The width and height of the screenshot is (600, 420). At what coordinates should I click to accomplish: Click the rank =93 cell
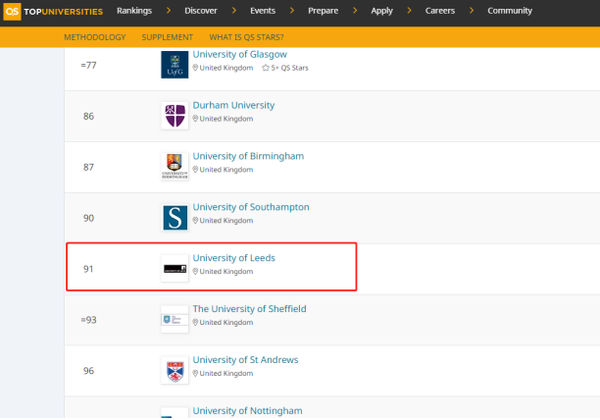[88, 320]
